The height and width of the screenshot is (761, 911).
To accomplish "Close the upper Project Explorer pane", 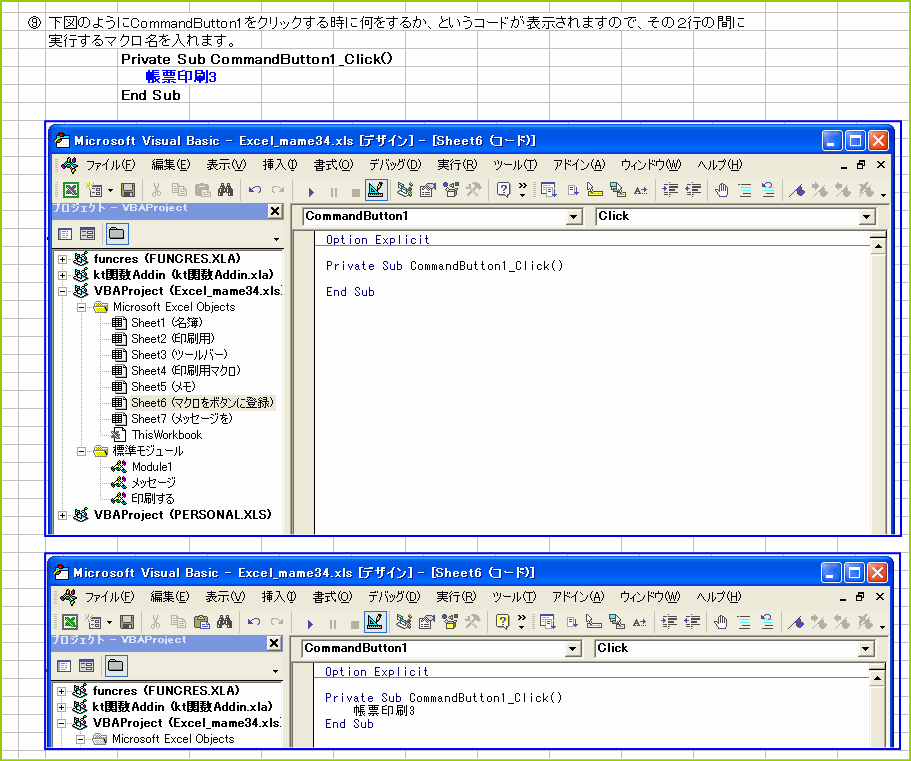I will click(x=275, y=211).
